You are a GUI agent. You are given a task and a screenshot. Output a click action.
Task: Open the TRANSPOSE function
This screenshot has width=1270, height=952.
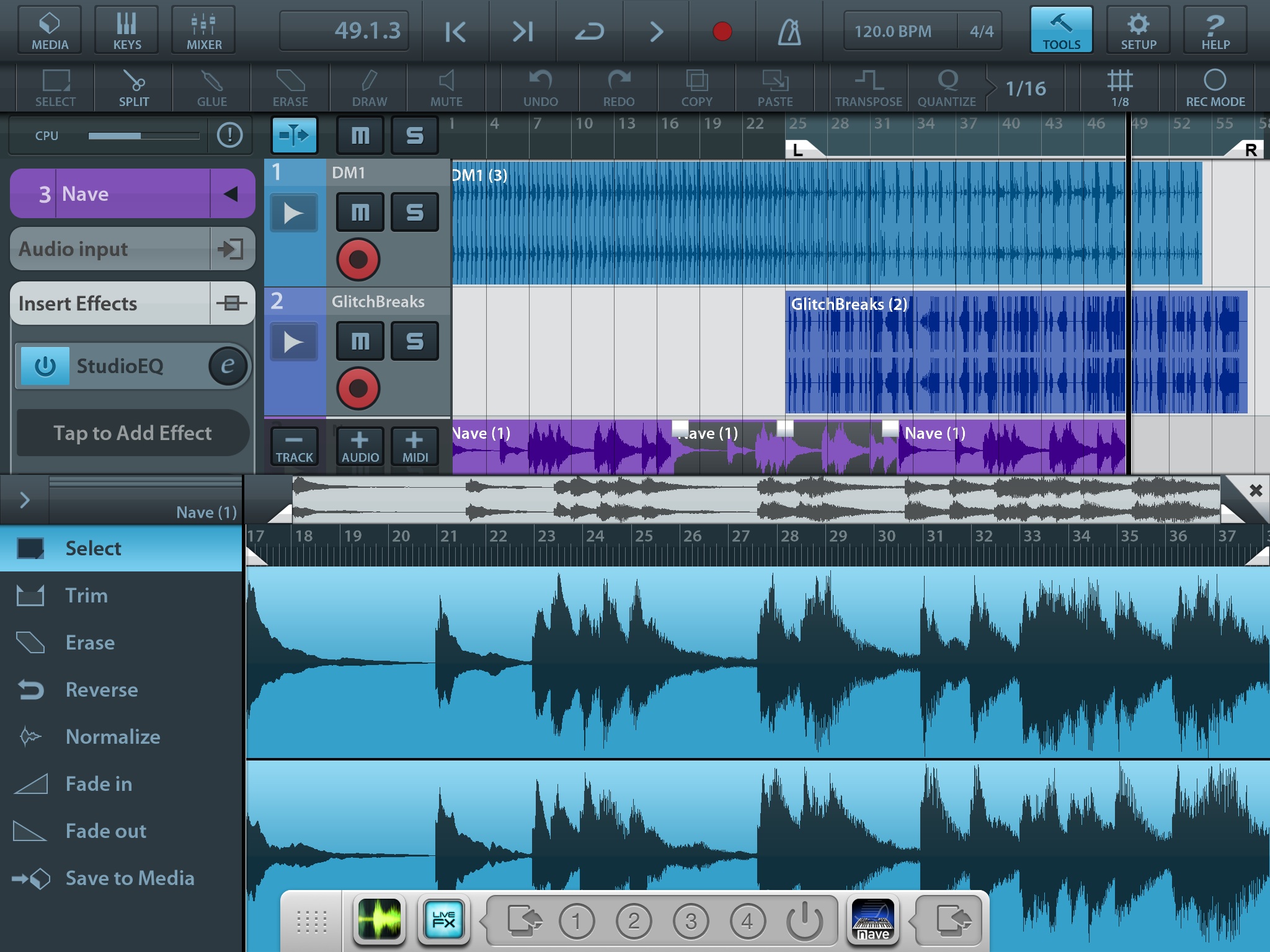[868, 88]
